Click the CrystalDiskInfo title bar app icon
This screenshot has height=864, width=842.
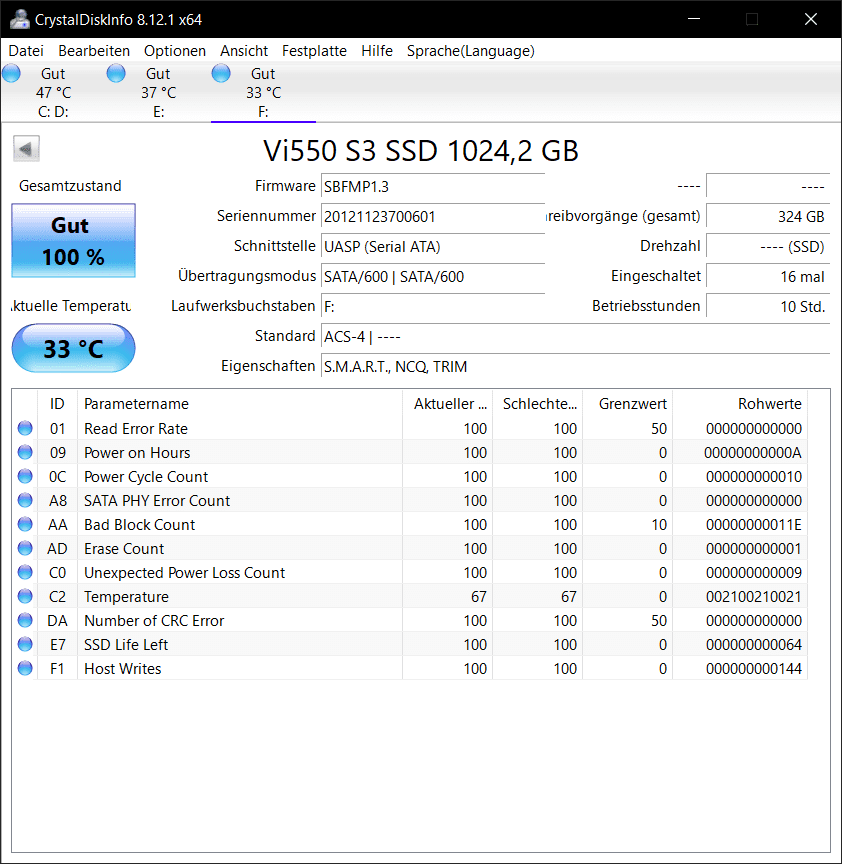[x=20, y=19]
